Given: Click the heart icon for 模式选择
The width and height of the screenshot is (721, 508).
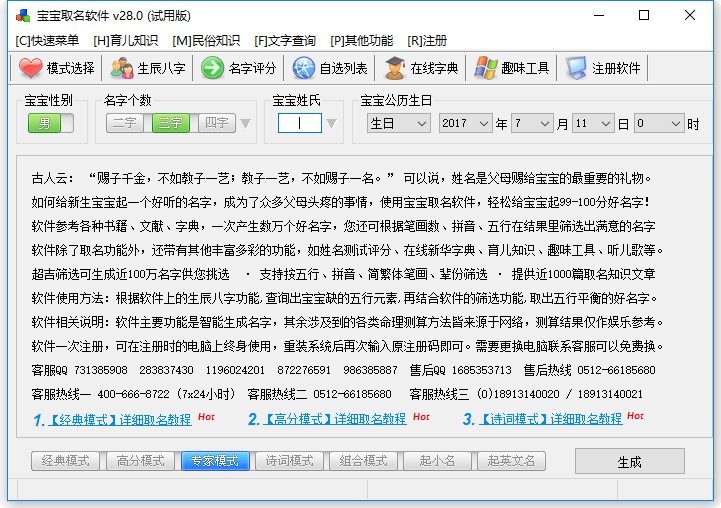Looking at the screenshot, I should [x=31, y=68].
